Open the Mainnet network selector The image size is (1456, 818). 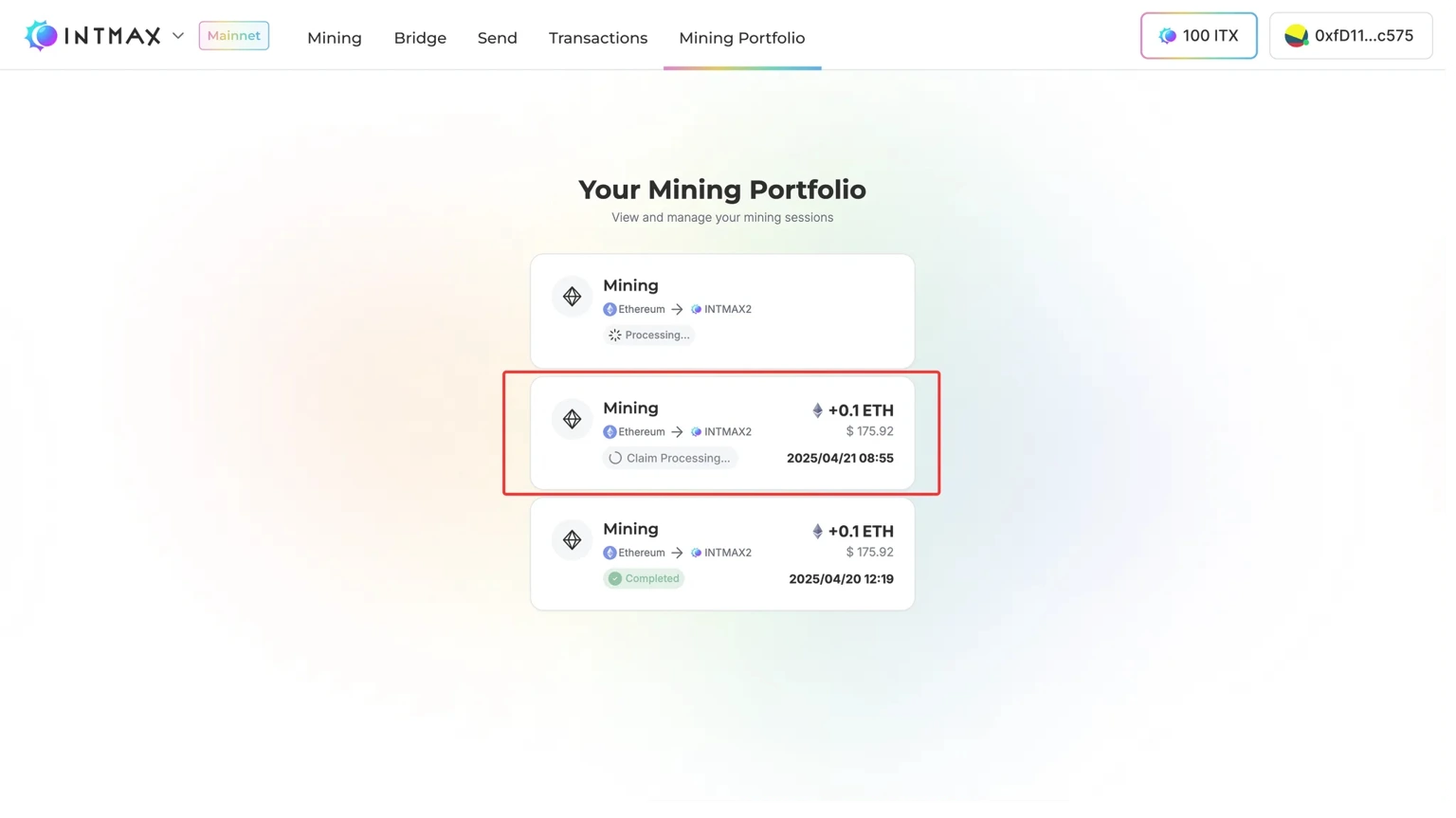(233, 36)
